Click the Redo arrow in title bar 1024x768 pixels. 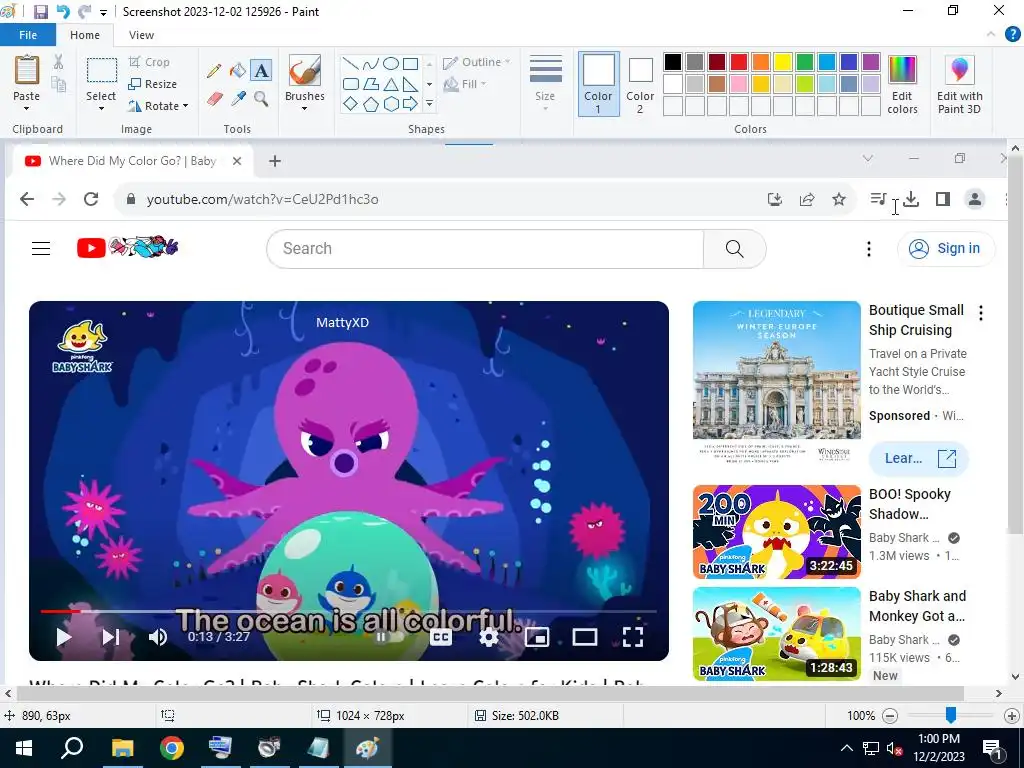point(84,12)
